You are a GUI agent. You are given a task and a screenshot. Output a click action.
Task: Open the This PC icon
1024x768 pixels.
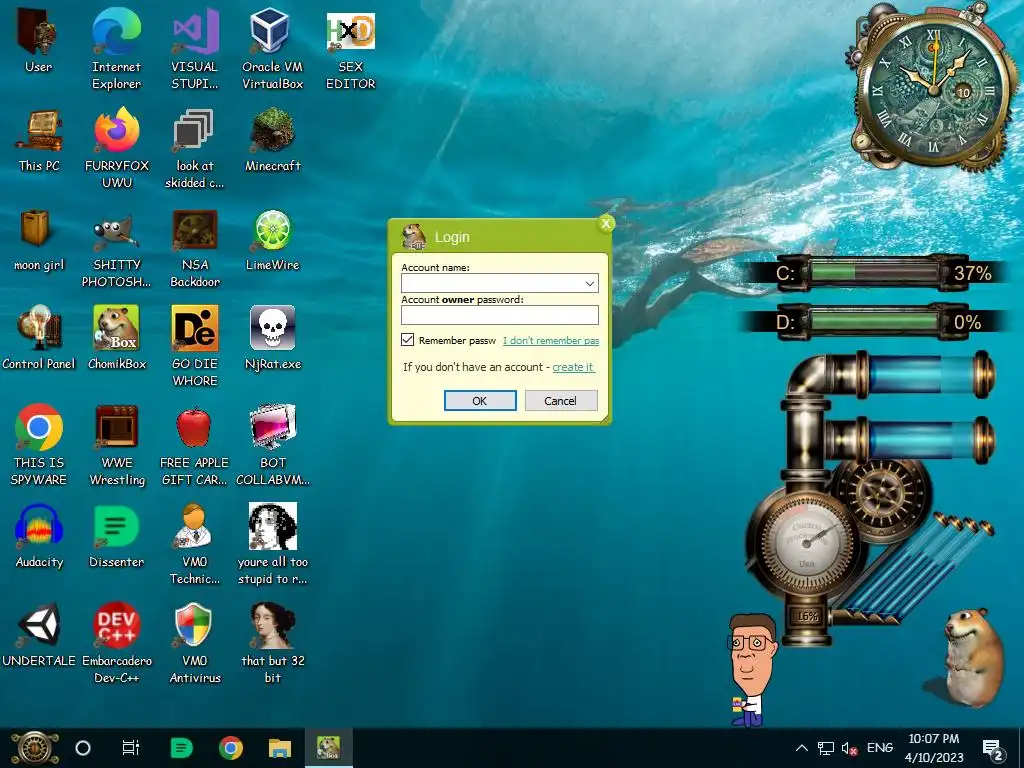click(39, 140)
